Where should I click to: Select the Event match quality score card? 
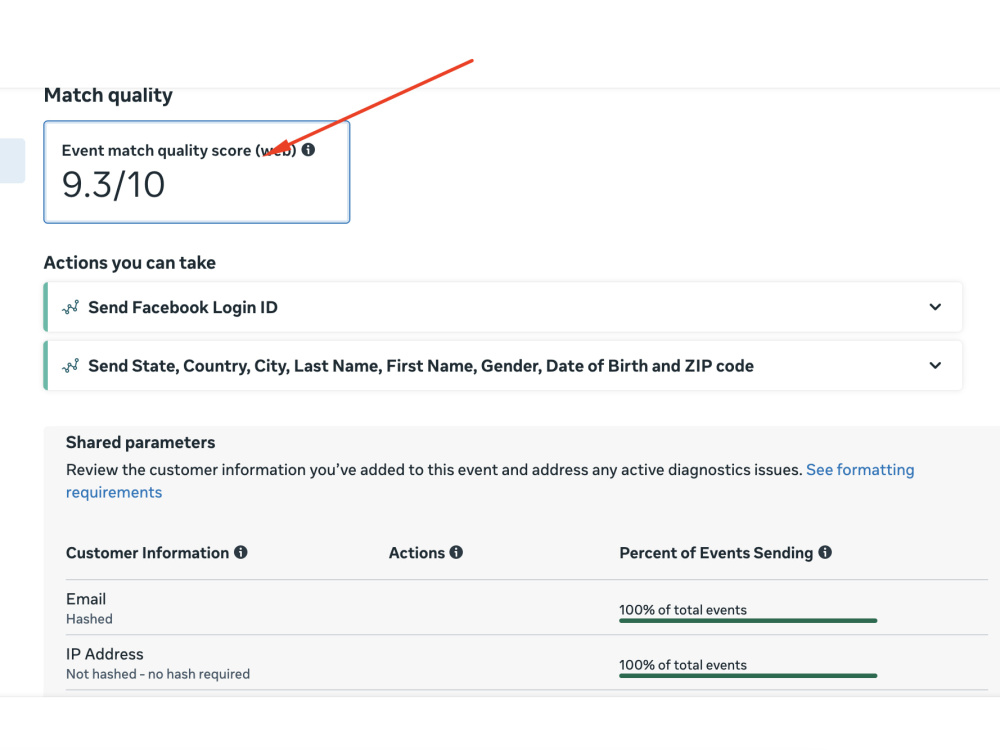click(196, 172)
